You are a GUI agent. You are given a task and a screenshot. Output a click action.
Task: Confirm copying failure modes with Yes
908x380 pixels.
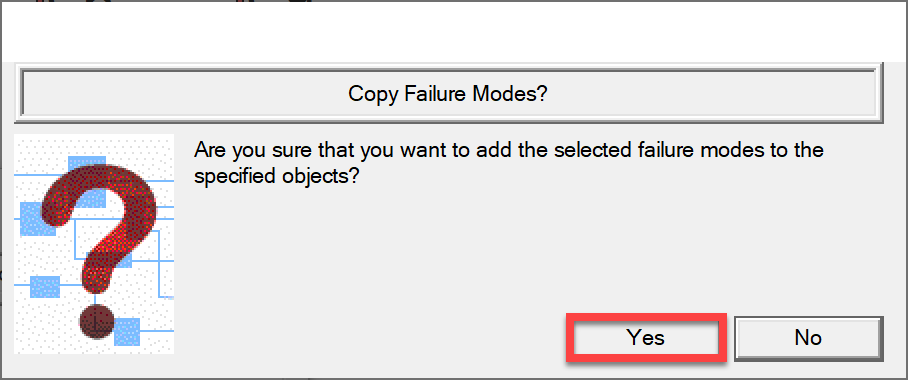646,338
